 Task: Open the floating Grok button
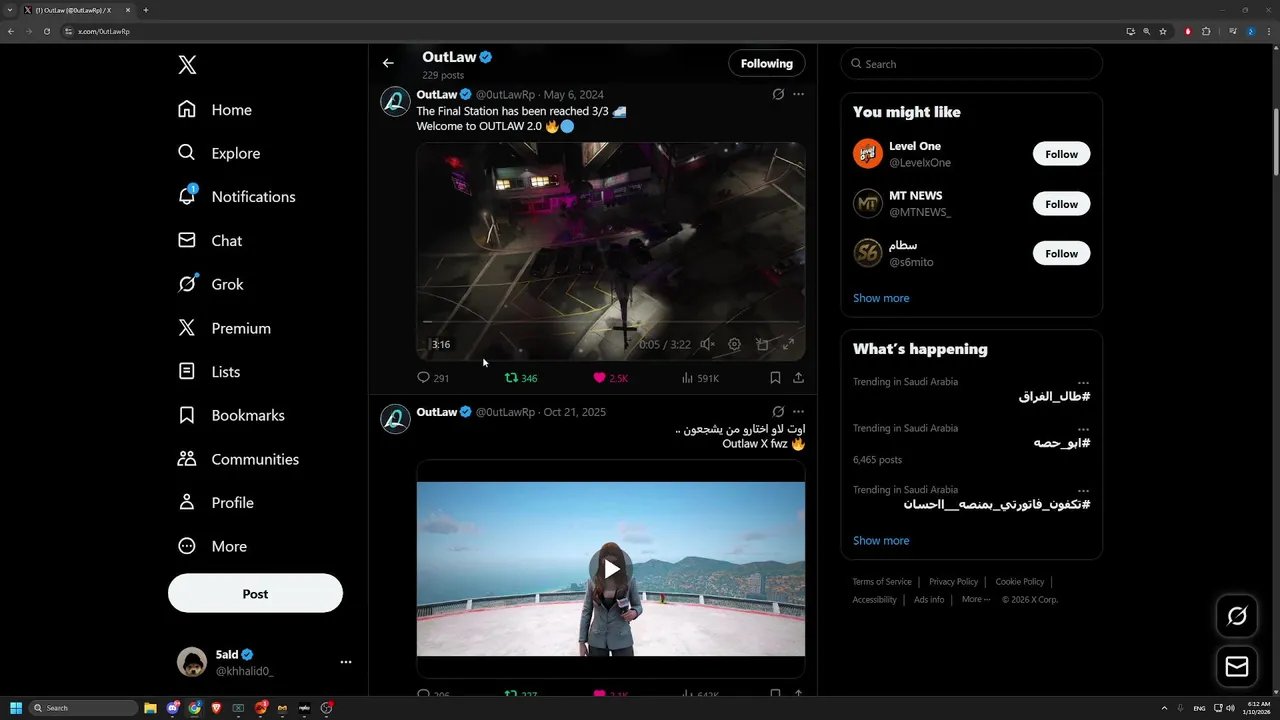(1237, 616)
